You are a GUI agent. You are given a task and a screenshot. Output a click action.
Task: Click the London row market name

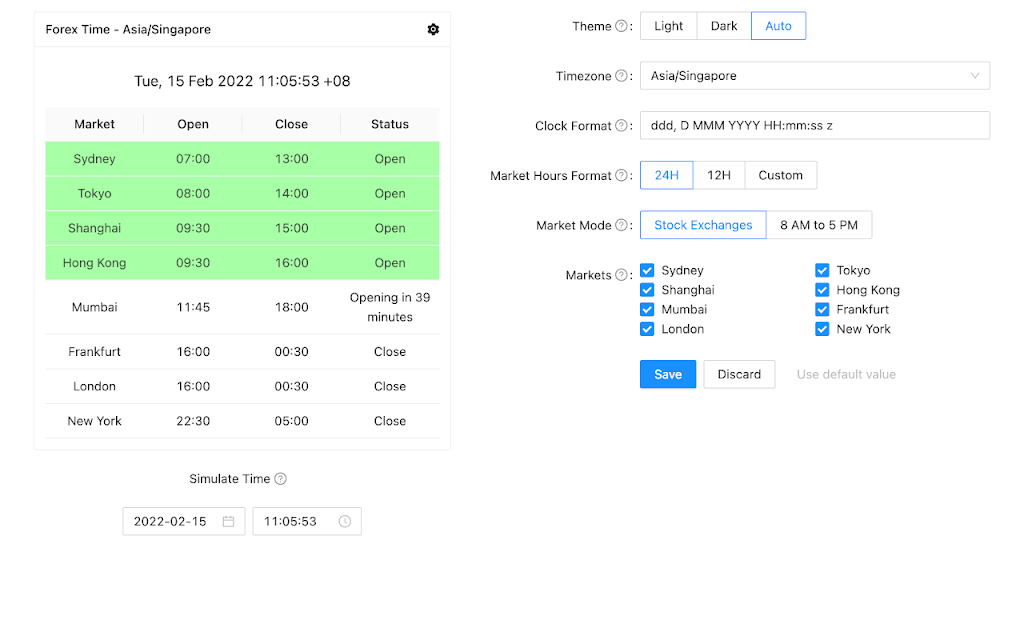[x=94, y=386]
